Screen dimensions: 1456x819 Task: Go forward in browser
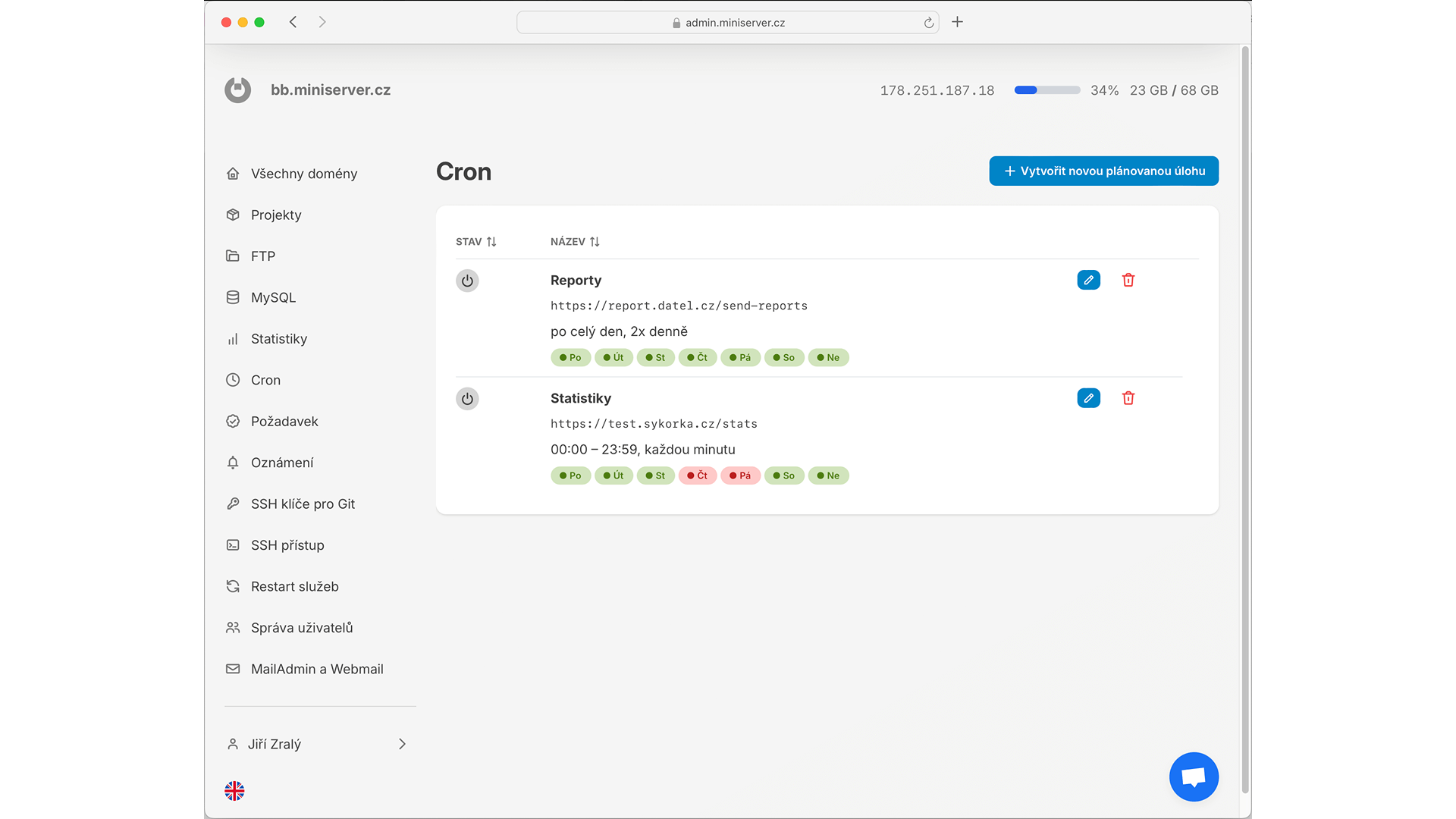322,22
